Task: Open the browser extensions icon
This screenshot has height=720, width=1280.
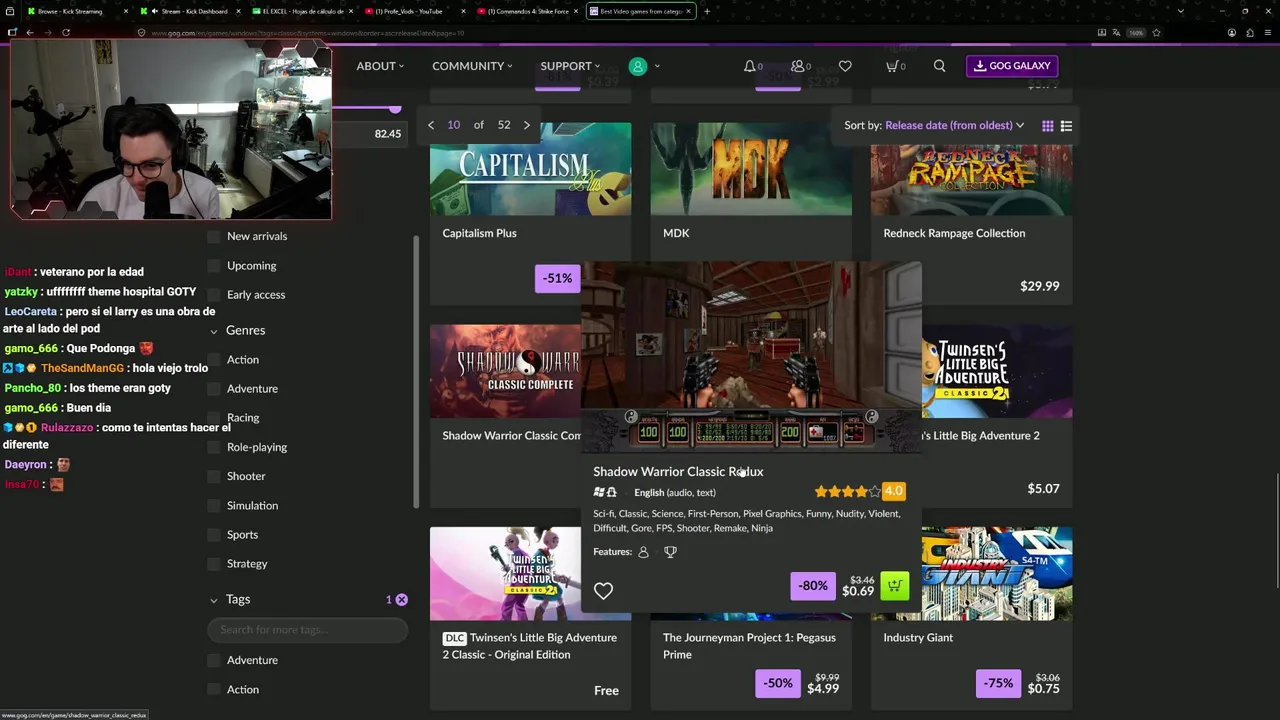Action: coord(1250,32)
